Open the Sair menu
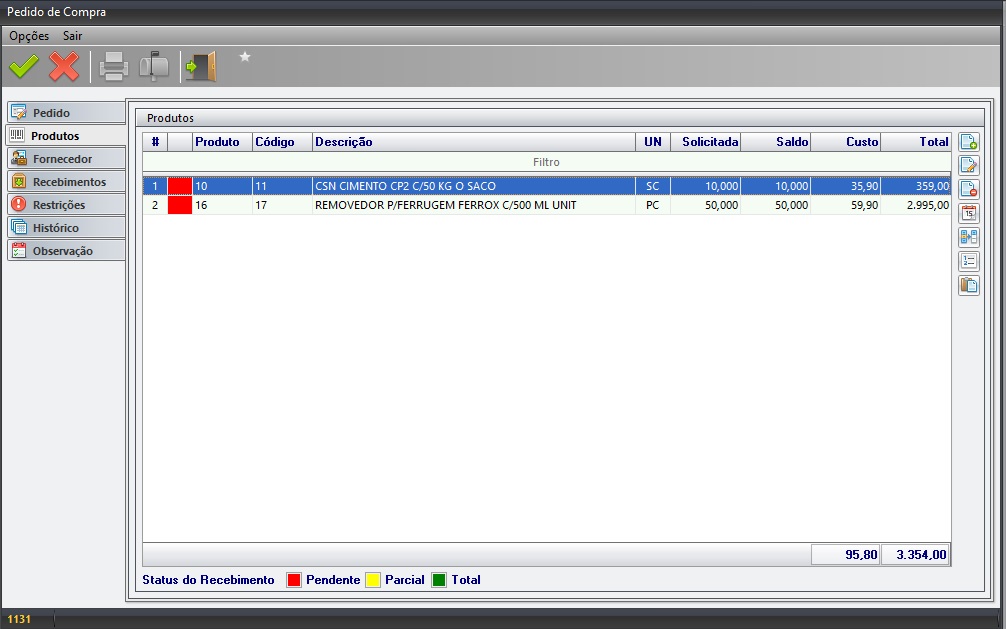Viewport: 1006px width, 629px height. pos(73,36)
